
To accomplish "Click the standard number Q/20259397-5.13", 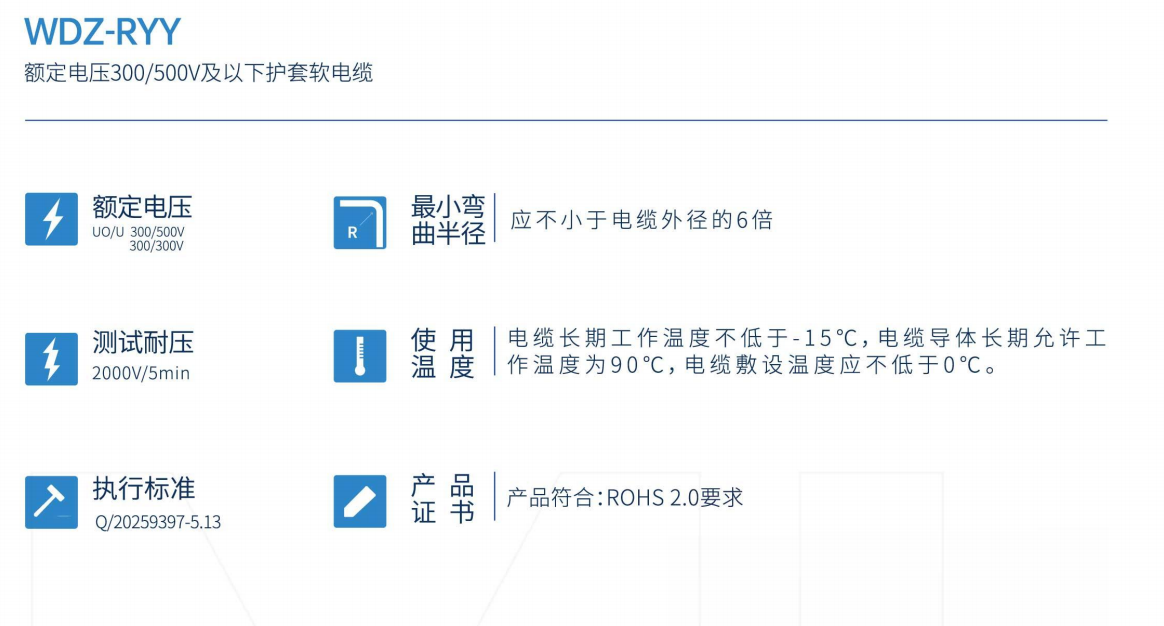I will (x=157, y=522).
